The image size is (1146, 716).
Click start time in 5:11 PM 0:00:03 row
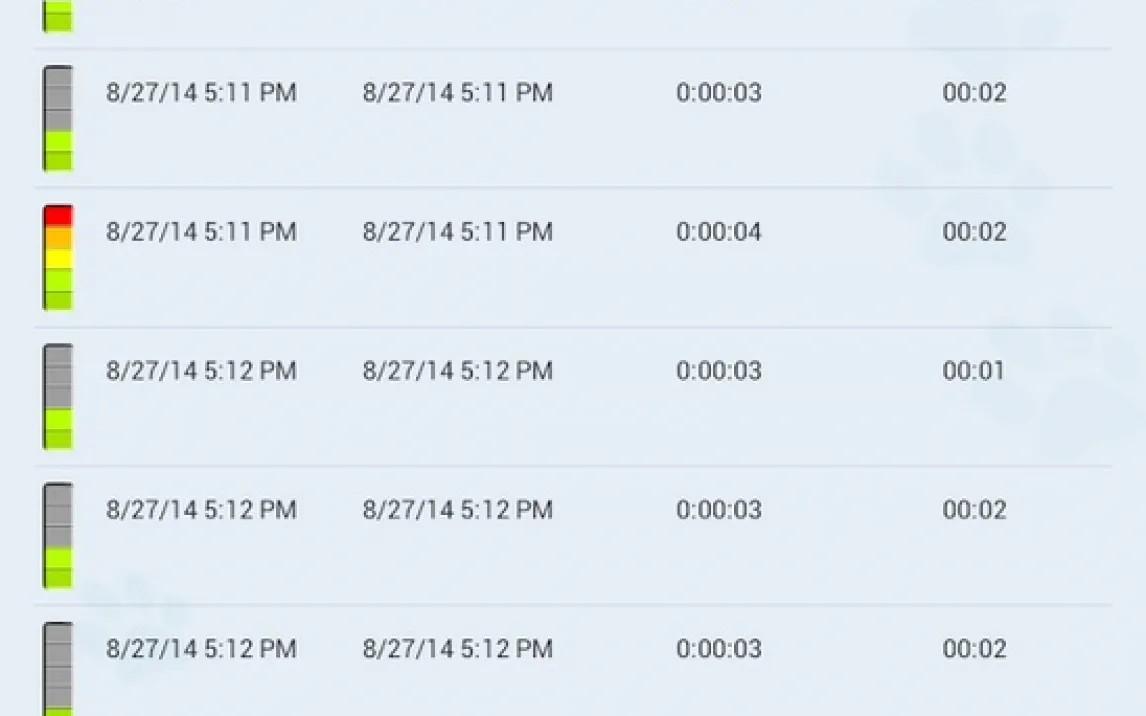click(x=201, y=93)
